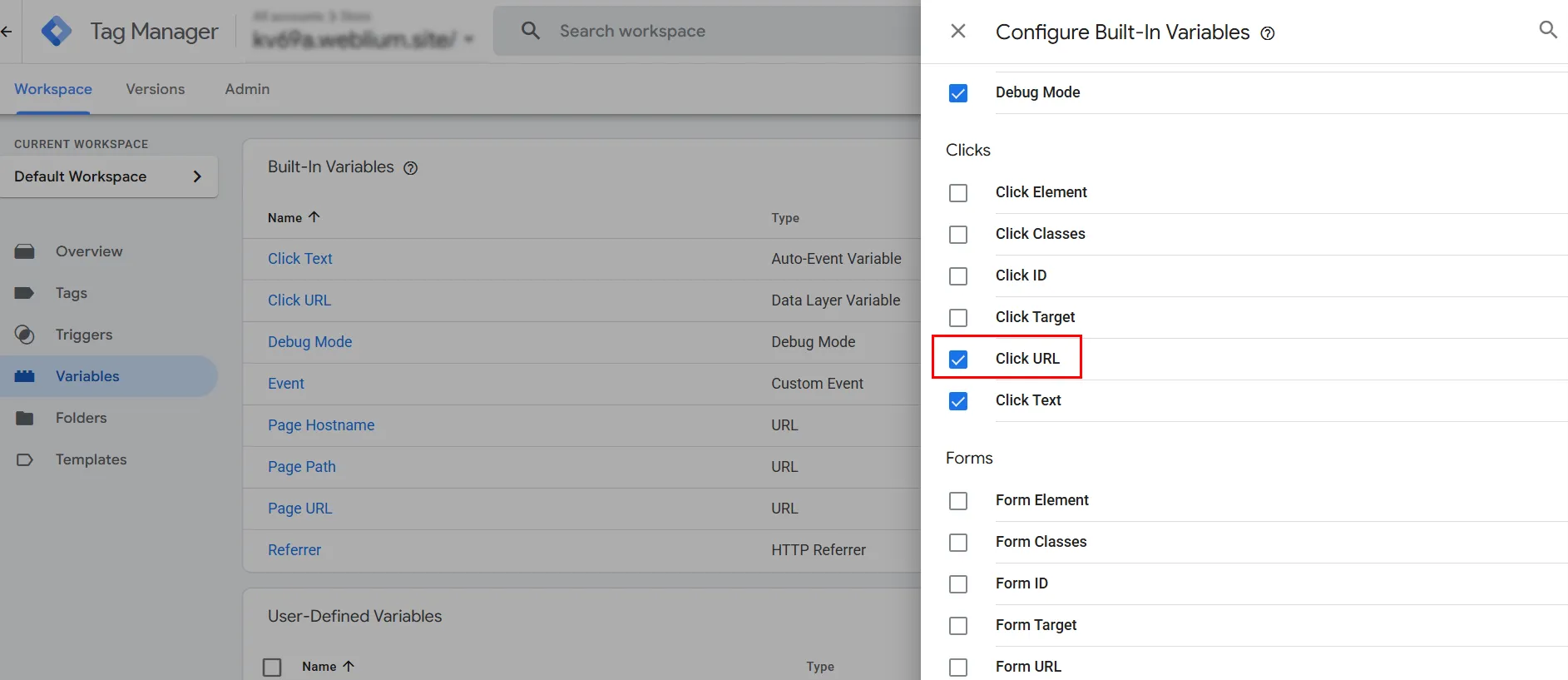Switch to the Admin tab
The height and width of the screenshot is (680, 1568).
pyautogui.click(x=247, y=89)
